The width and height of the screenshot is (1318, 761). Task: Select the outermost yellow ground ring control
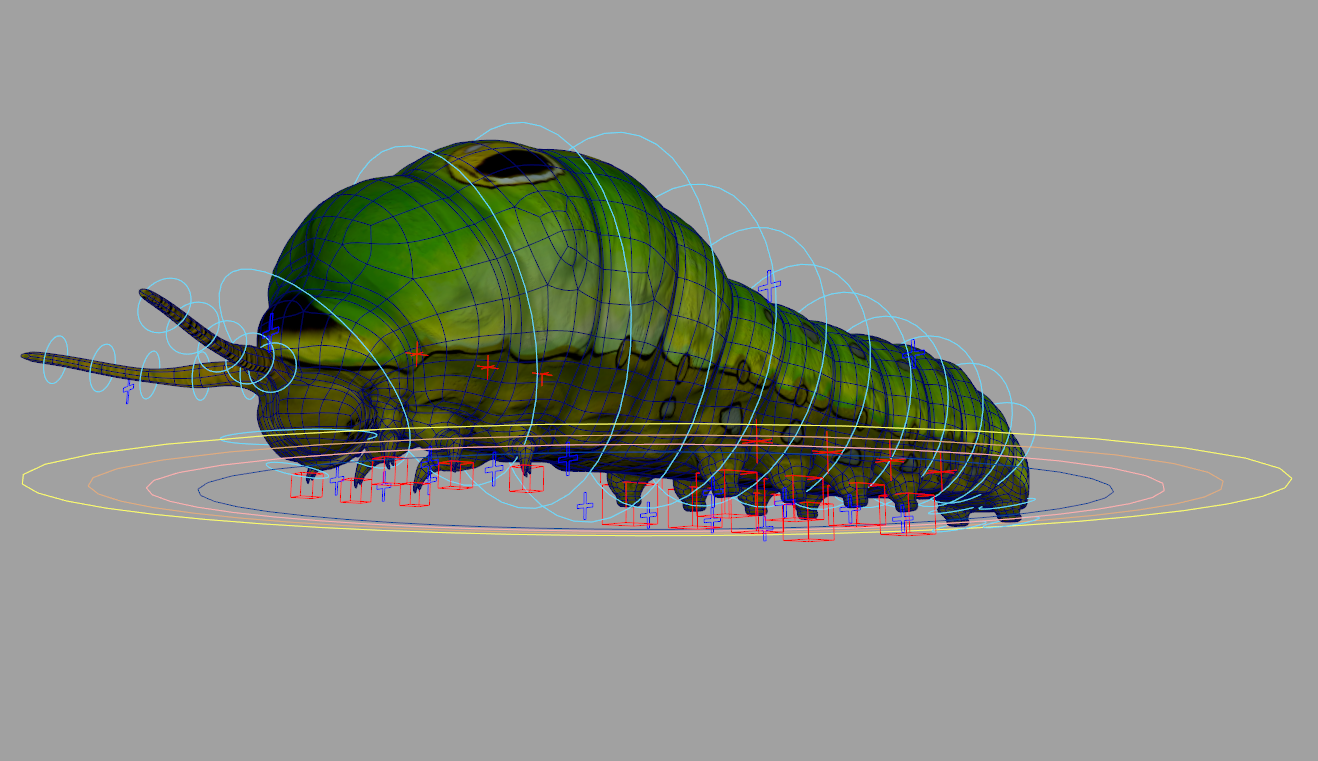point(24,480)
